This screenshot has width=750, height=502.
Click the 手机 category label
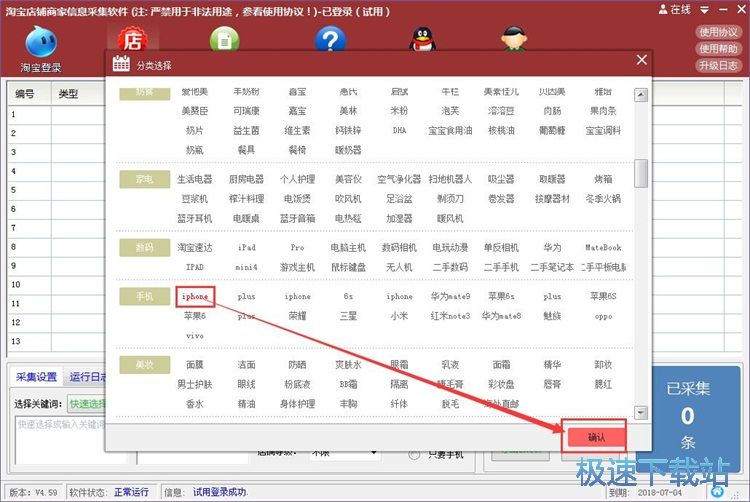144,296
